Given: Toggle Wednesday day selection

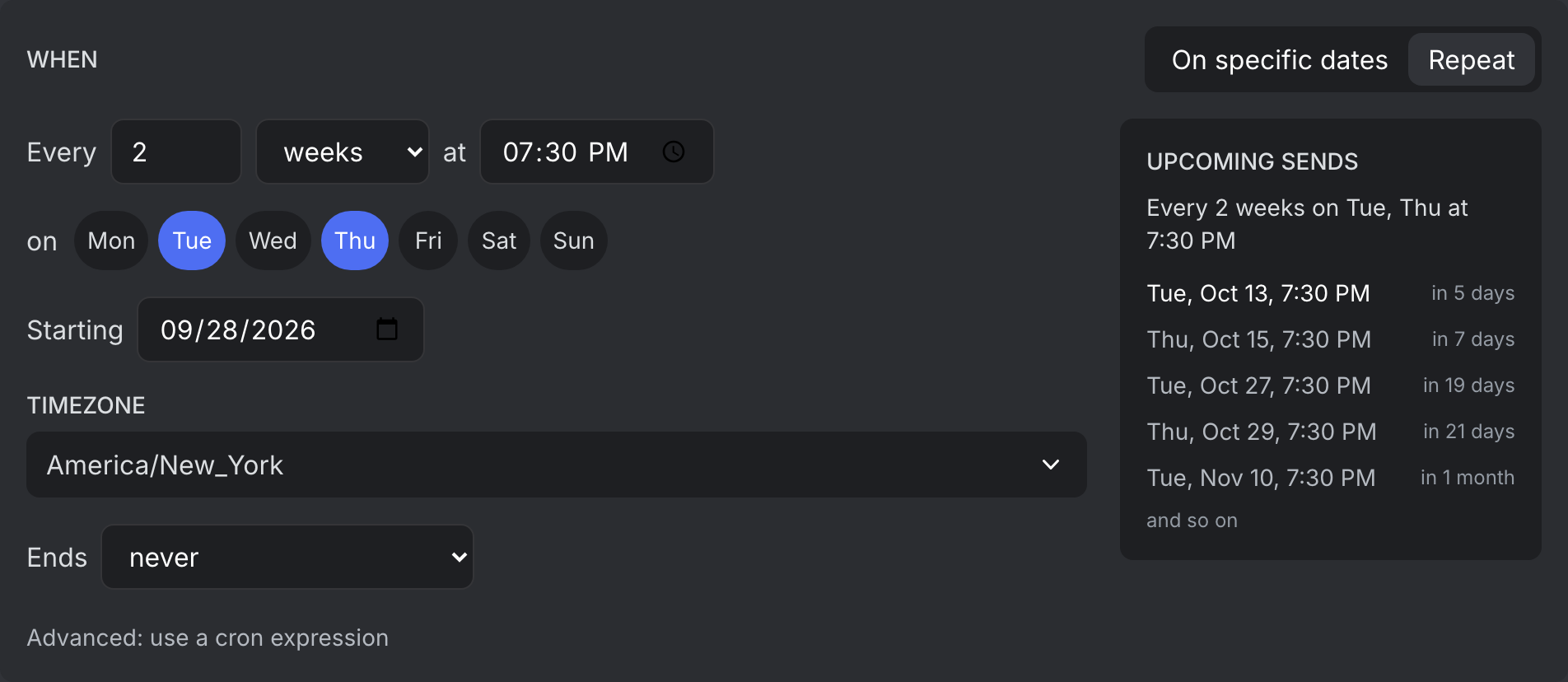Looking at the screenshot, I should tap(273, 241).
